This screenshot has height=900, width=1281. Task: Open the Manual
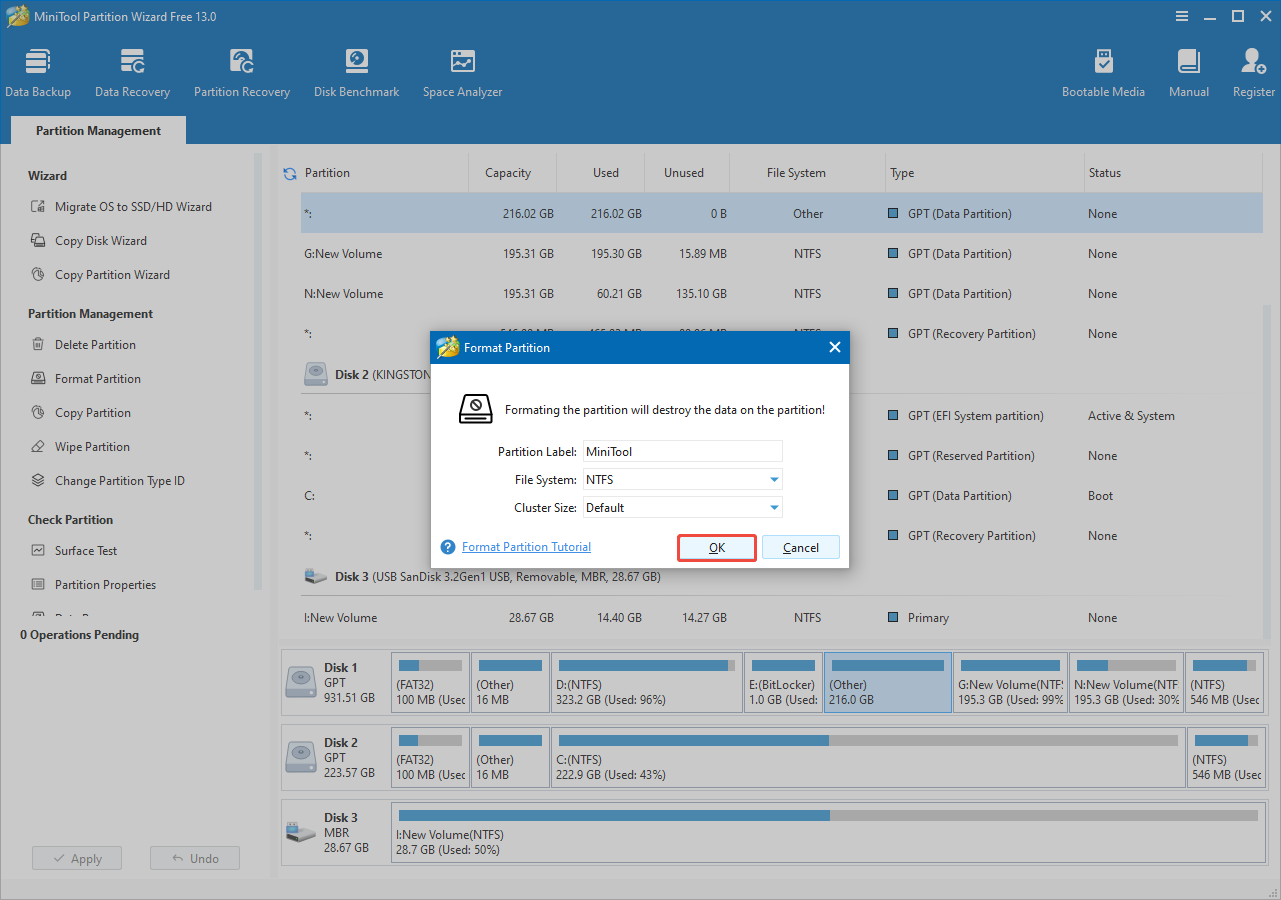1188,70
